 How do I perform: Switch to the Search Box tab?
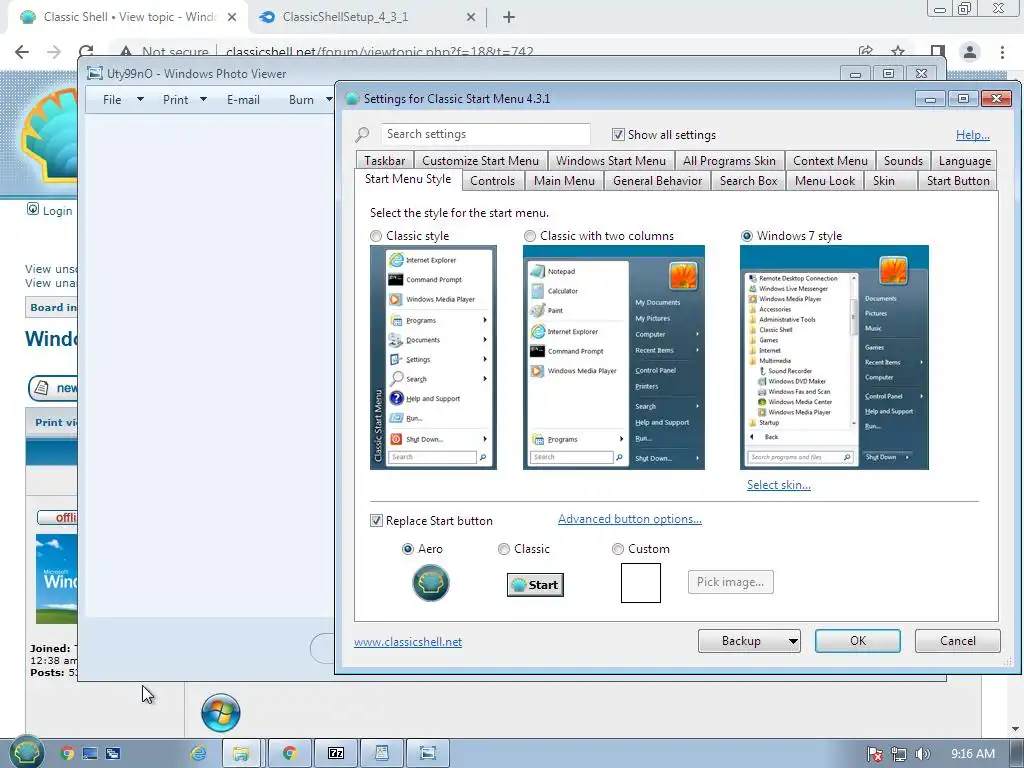click(748, 181)
